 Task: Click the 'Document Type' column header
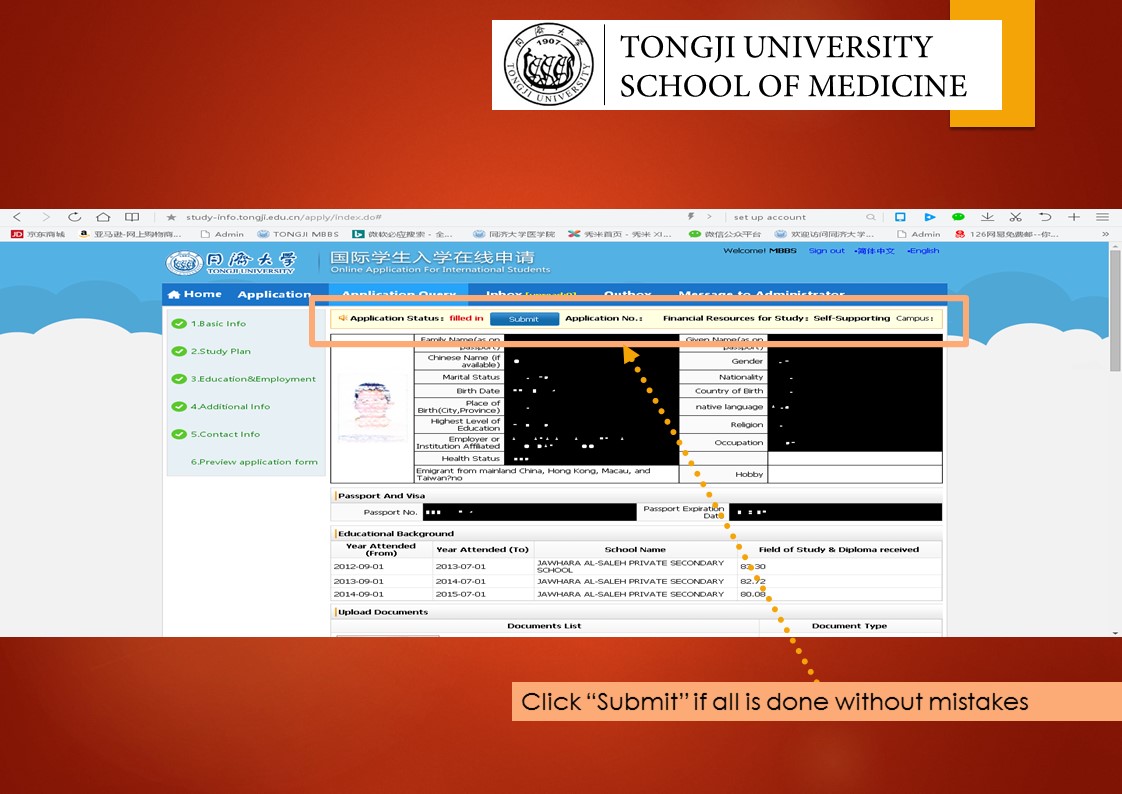[x=849, y=626]
